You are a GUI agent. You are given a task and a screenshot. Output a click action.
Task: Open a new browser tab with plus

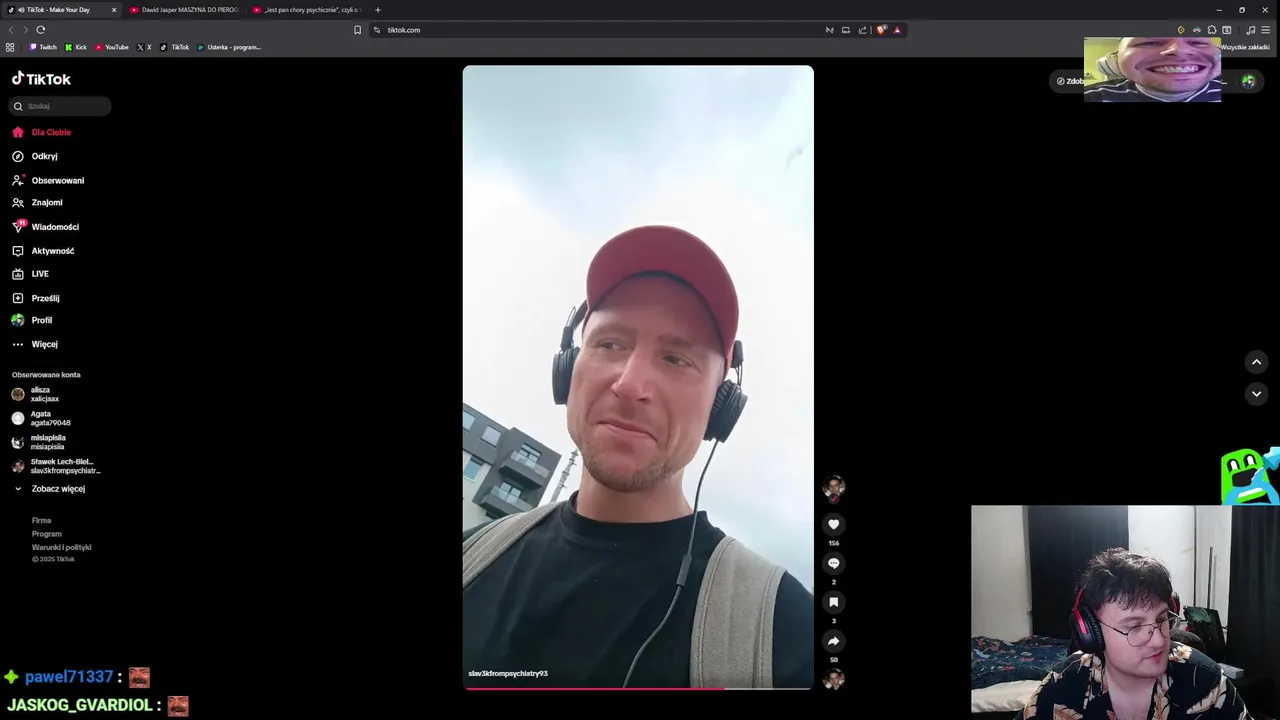(377, 10)
